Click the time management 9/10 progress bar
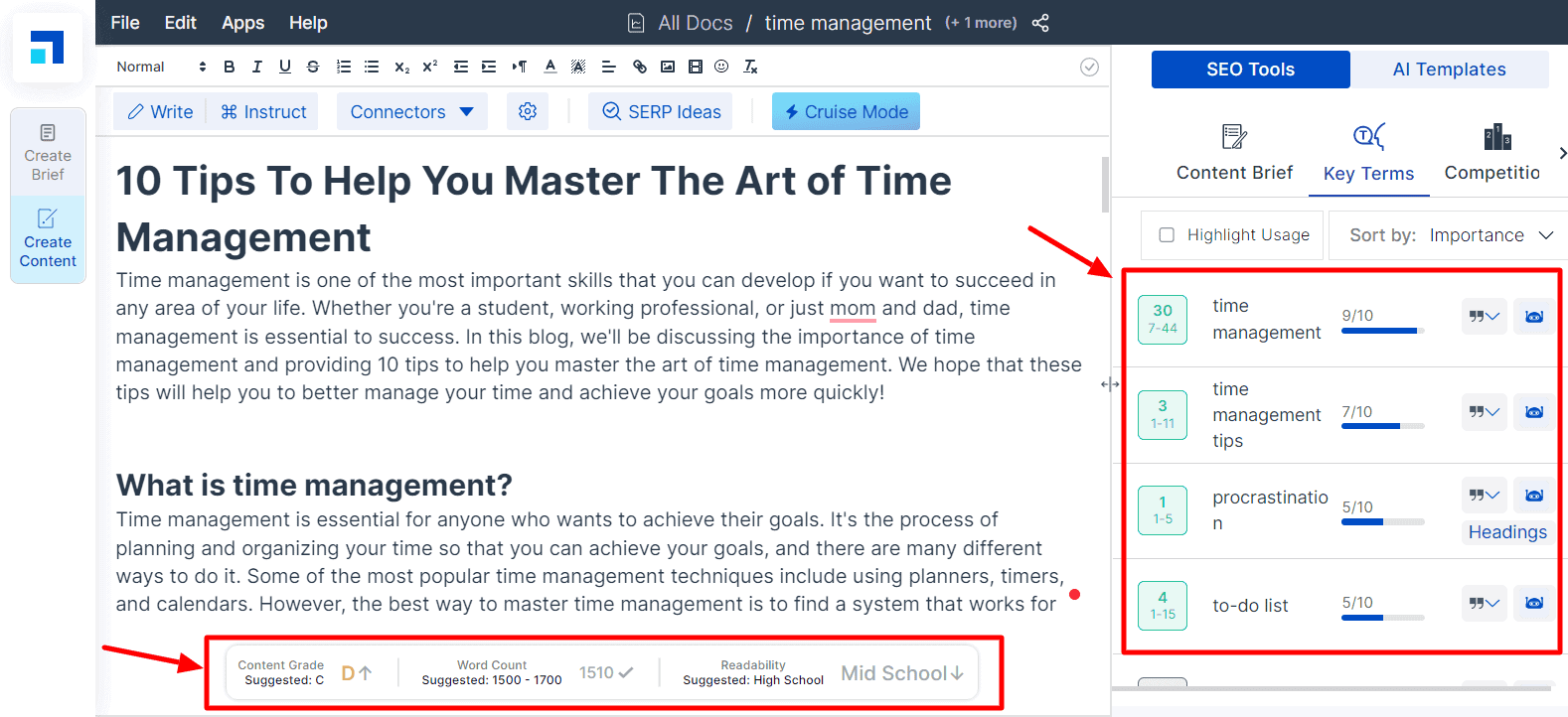The width and height of the screenshot is (1568, 717). 1382,331
